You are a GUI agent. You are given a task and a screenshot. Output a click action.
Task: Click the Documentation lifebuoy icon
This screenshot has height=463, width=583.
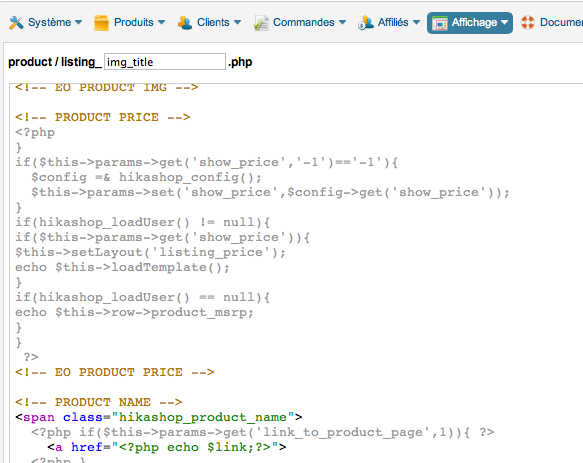coord(528,22)
